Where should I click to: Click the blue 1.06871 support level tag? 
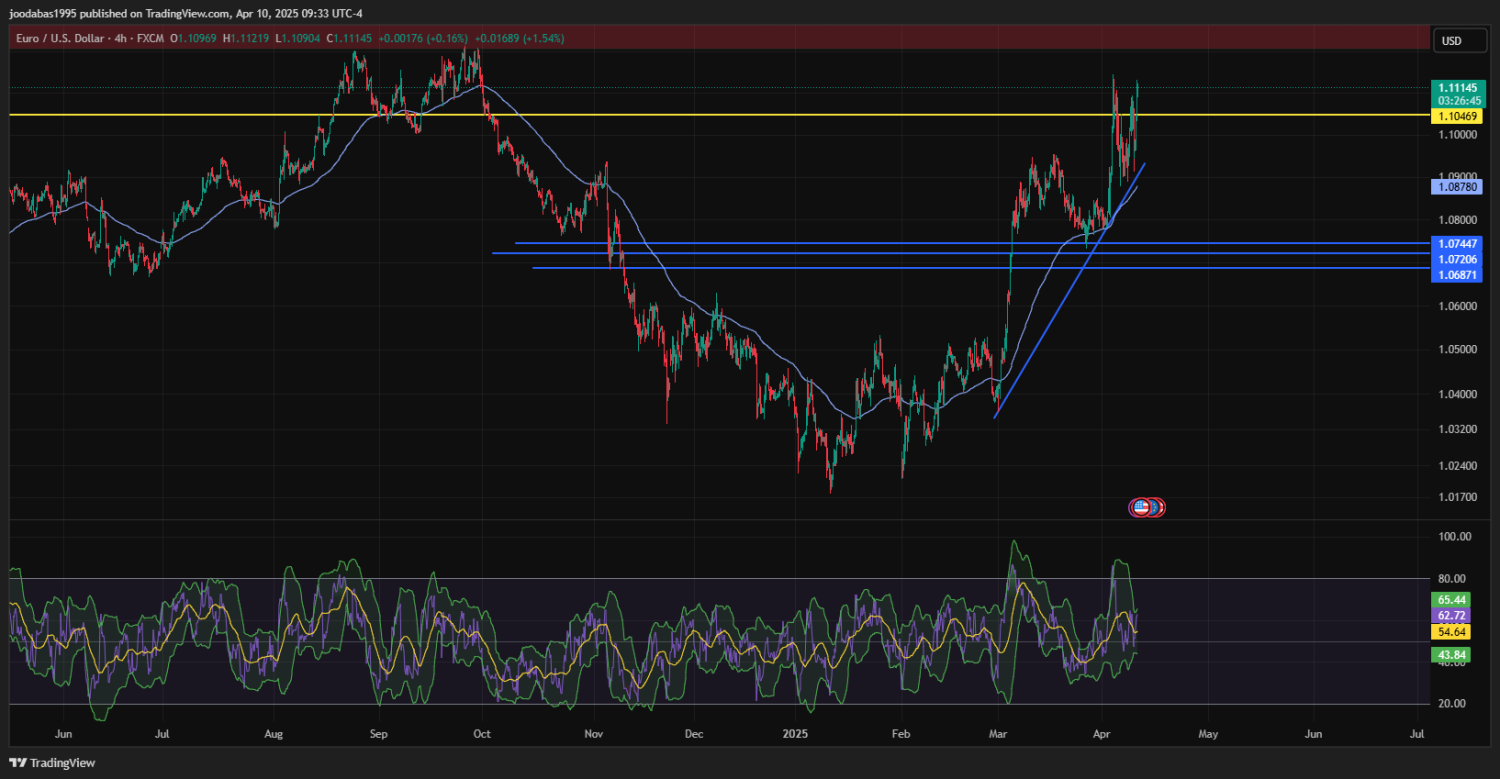click(x=1456, y=274)
